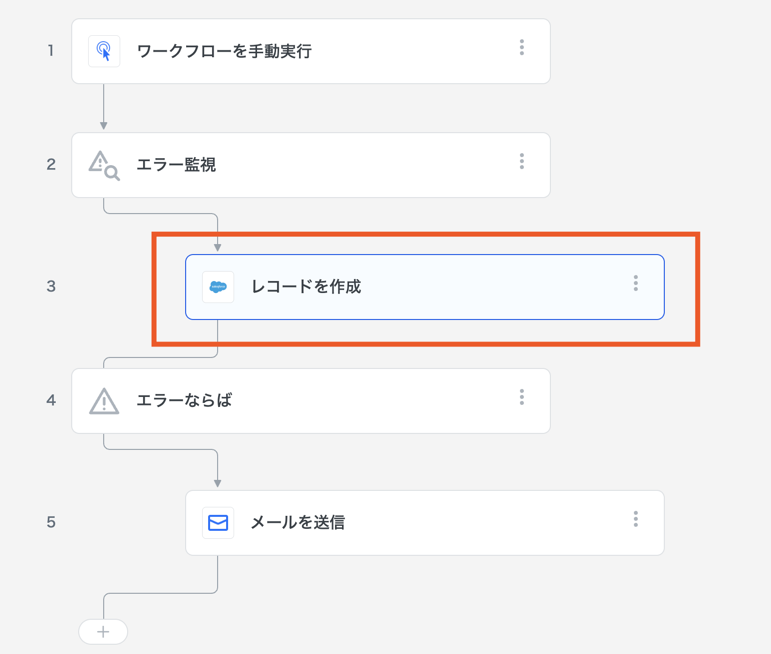Click step number 5 beside the mail step
Image resolution: width=771 pixels, height=654 pixels.
click(x=51, y=523)
